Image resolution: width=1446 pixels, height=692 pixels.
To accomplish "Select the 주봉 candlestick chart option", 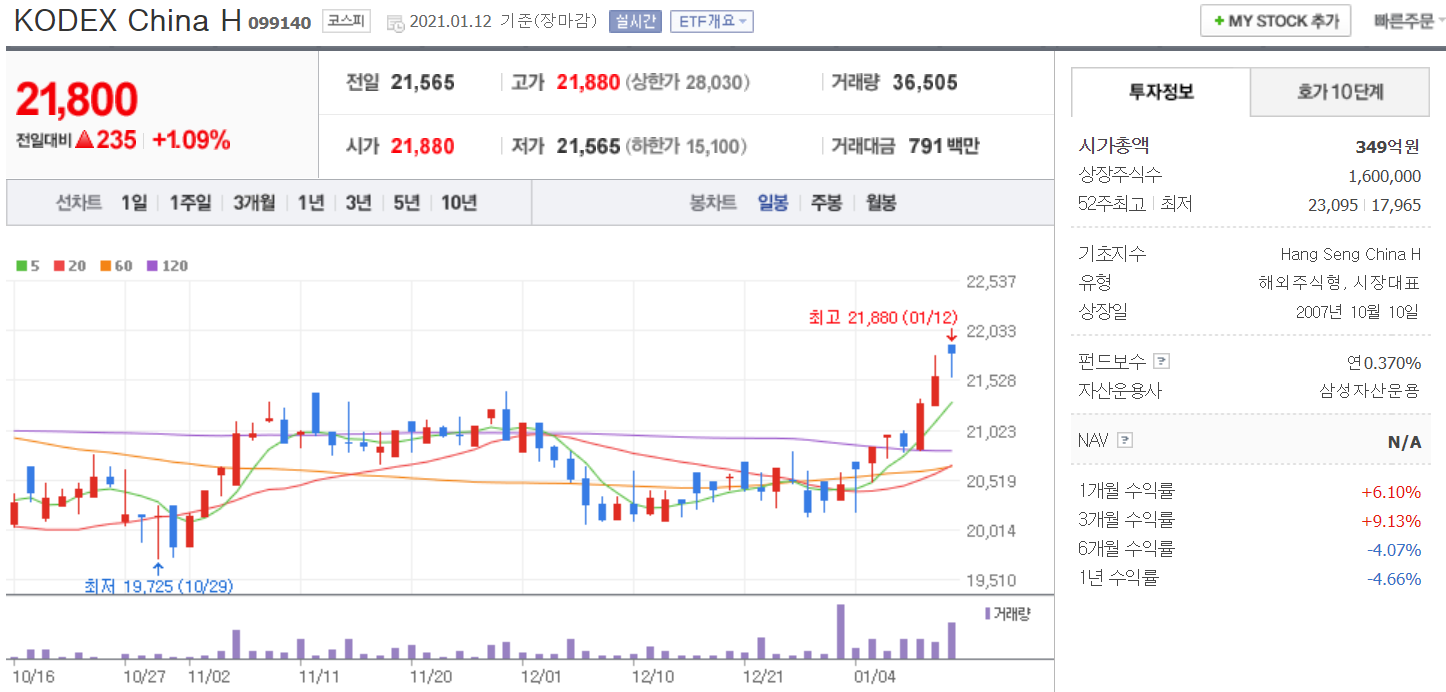I will pos(826,203).
